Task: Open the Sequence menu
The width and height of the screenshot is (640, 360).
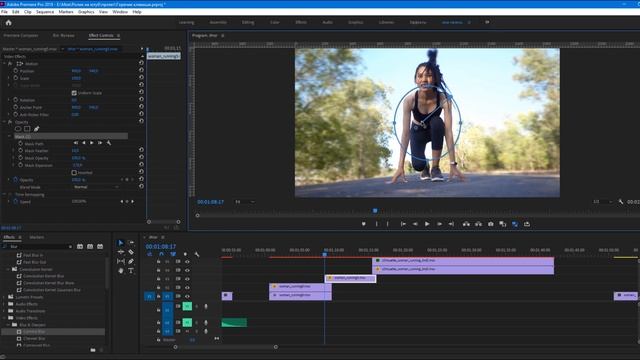Action: [x=45, y=12]
